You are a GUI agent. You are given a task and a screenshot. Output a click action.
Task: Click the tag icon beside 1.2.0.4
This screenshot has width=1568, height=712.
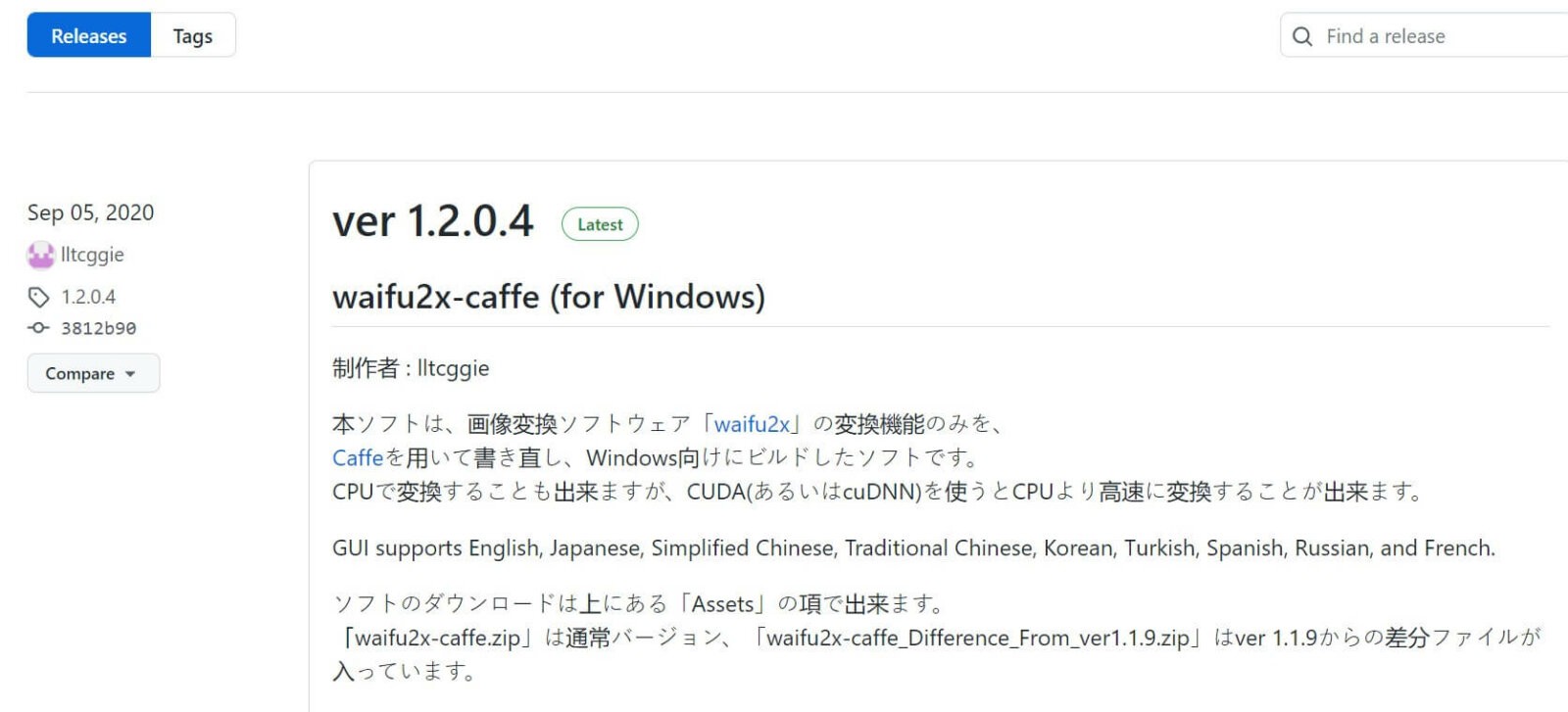click(37, 296)
